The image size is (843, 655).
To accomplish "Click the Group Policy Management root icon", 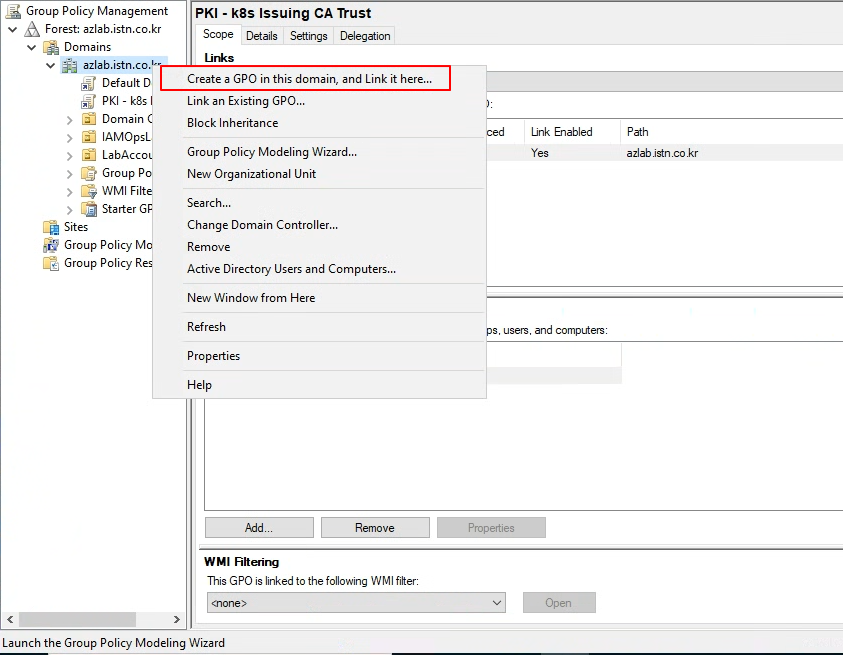I will pyautogui.click(x=13, y=11).
